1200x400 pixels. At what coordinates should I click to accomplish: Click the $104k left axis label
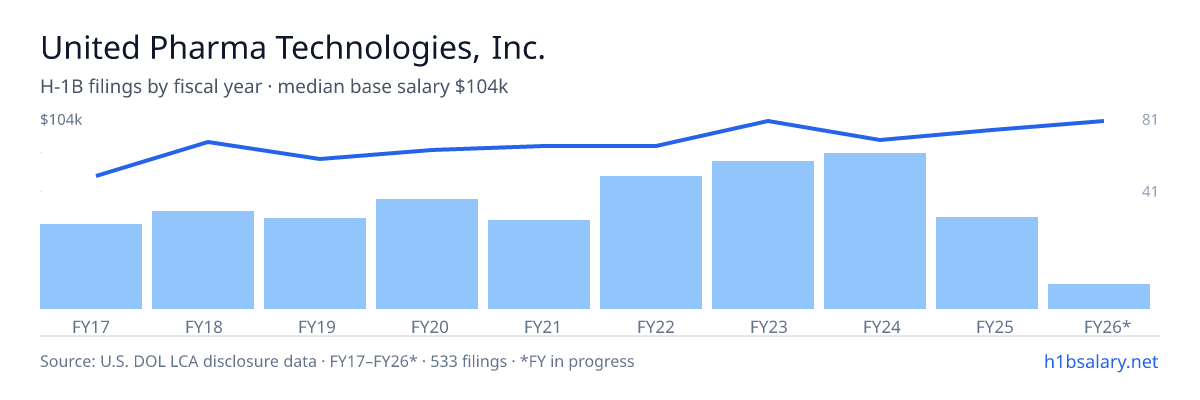tap(61, 120)
